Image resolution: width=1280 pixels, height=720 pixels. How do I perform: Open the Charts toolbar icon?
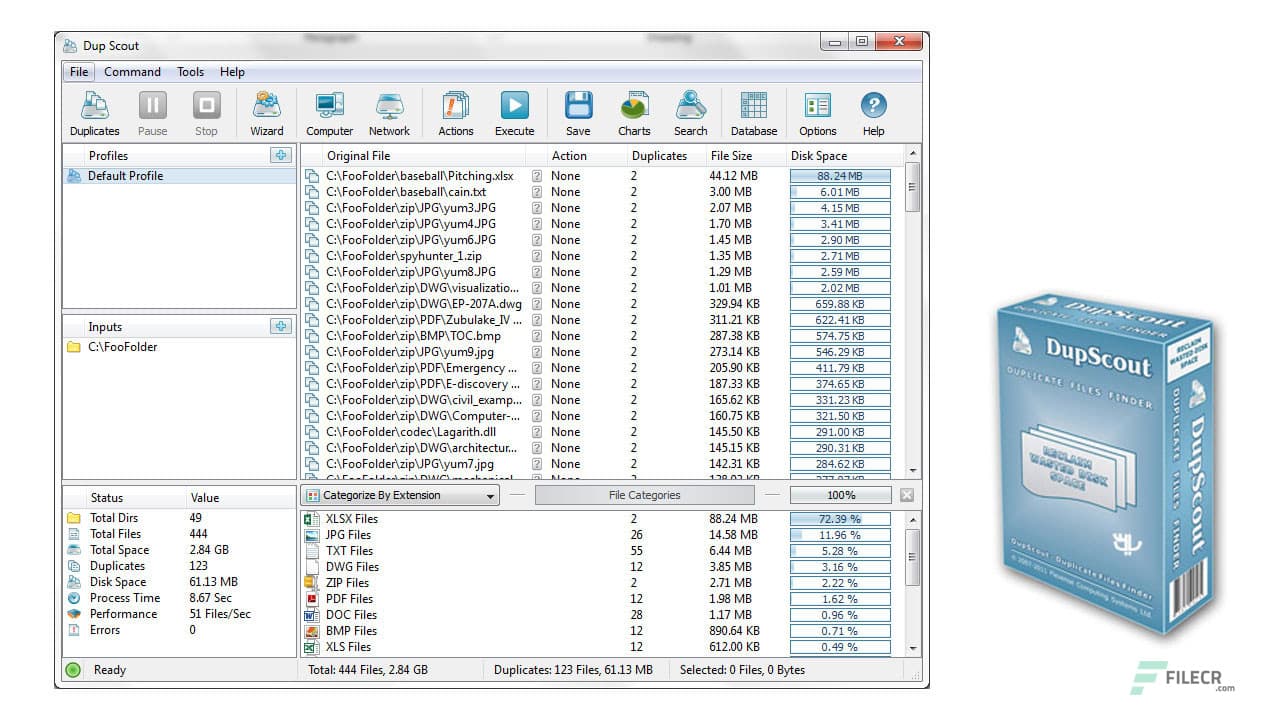click(634, 113)
